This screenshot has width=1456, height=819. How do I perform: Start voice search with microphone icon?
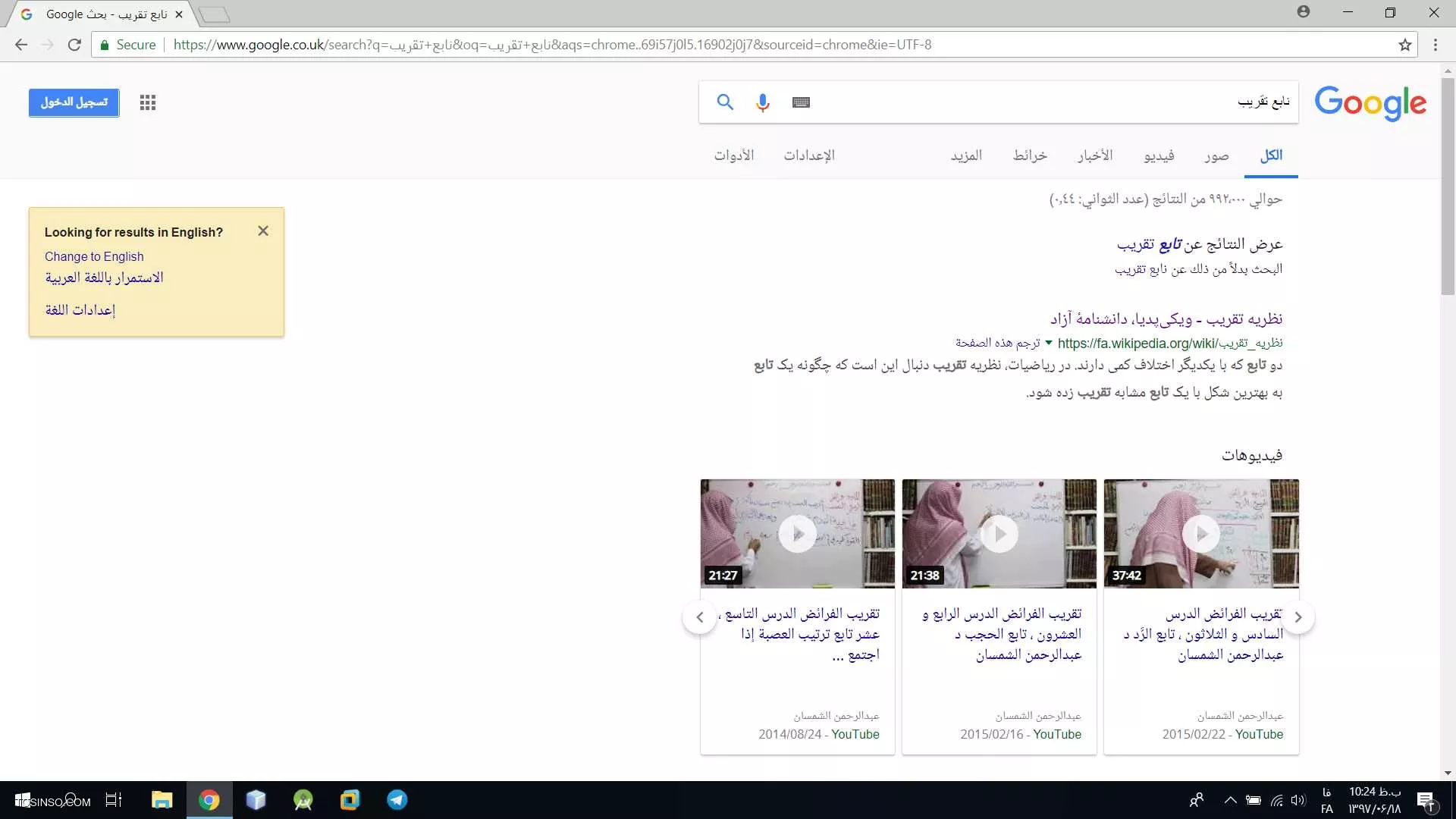763,102
